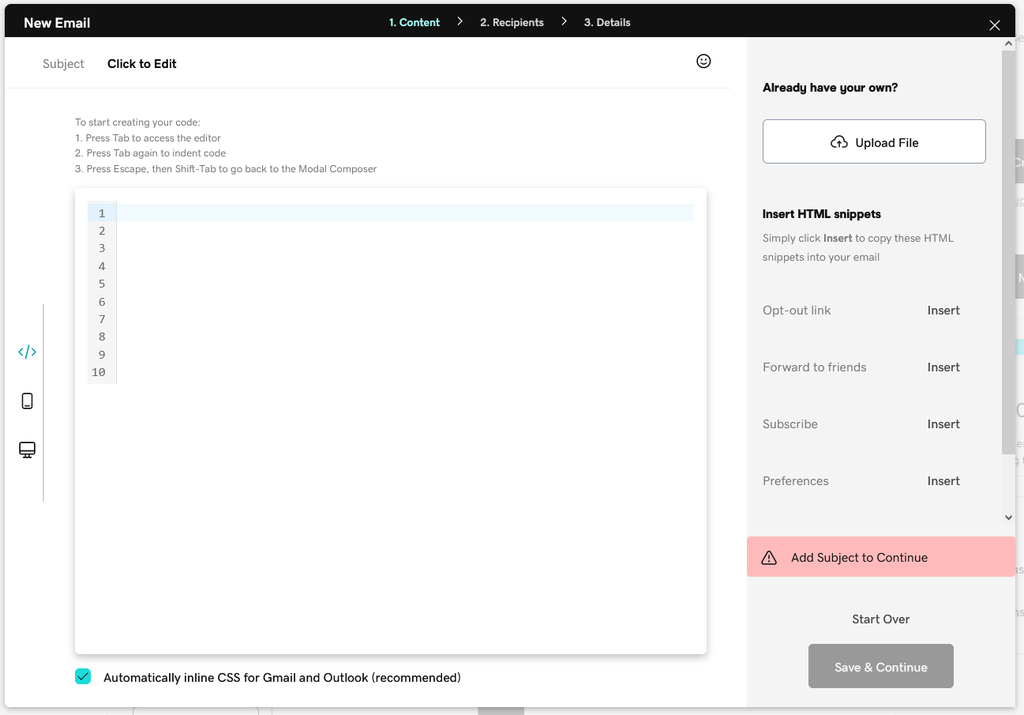Uncheck automatically inline CSS checkbox
The image size is (1024, 715).
click(83, 677)
